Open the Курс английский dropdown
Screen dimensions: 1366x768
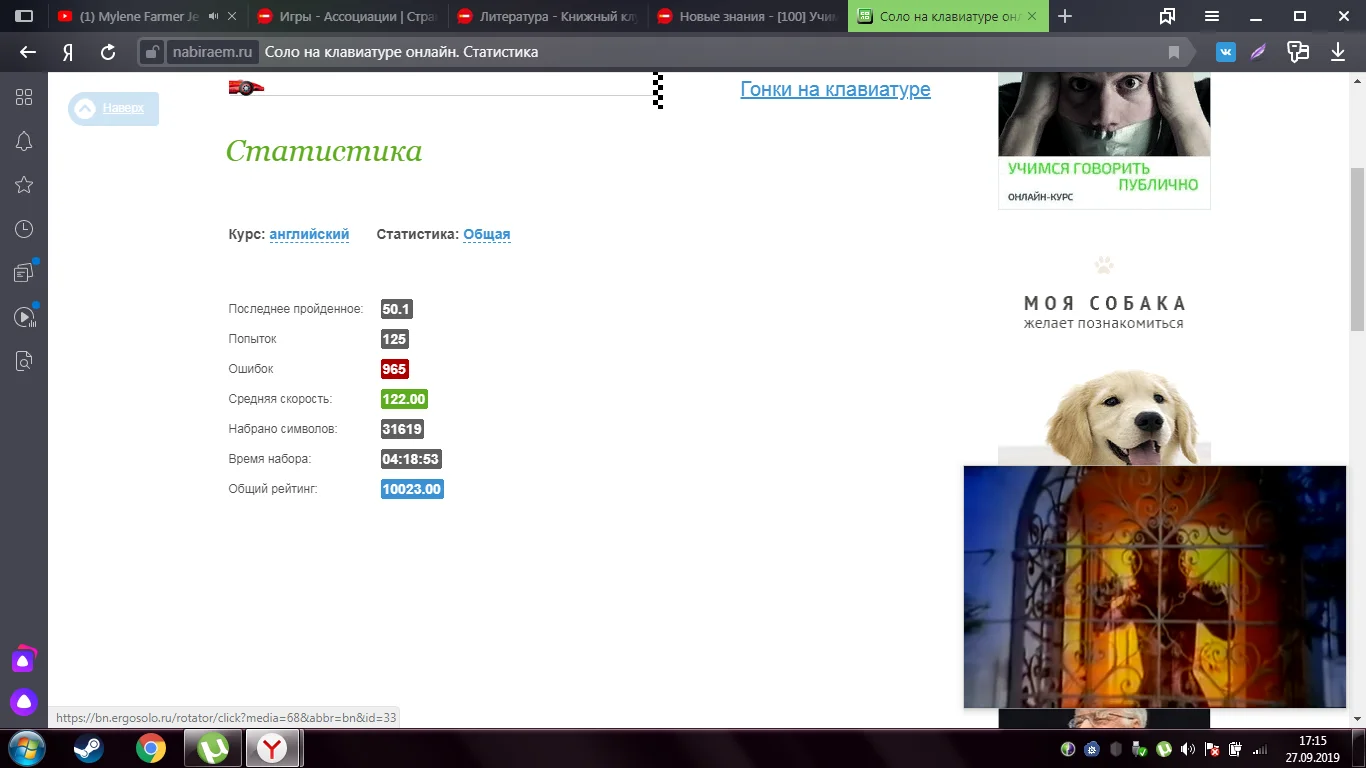tap(309, 234)
